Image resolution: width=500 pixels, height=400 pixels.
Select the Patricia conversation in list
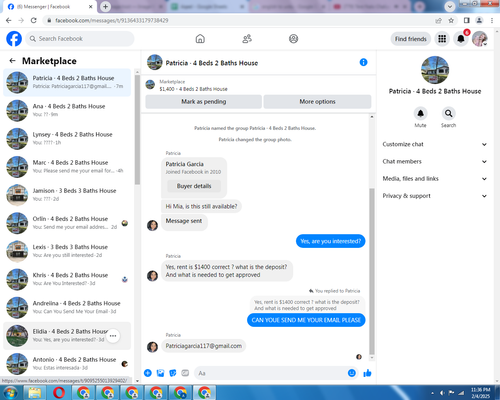(67, 82)
